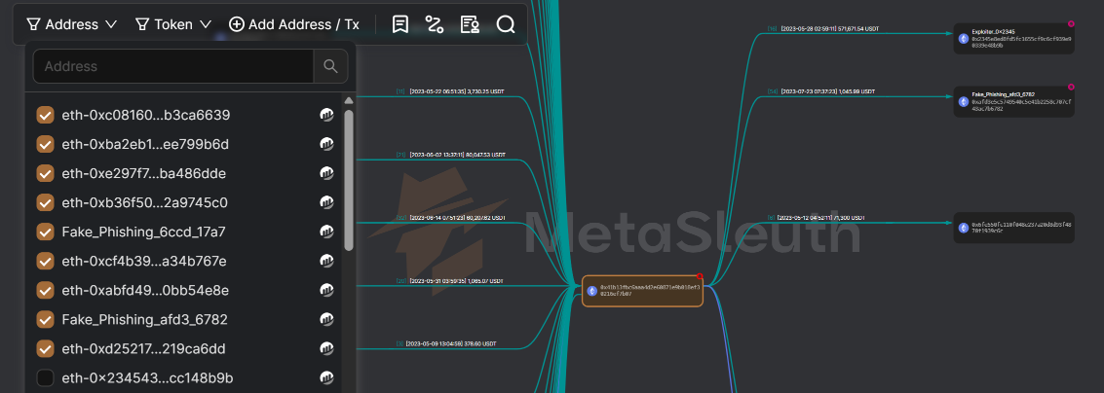Click the scroll-up arrow of the address list

tap(349, 100)
